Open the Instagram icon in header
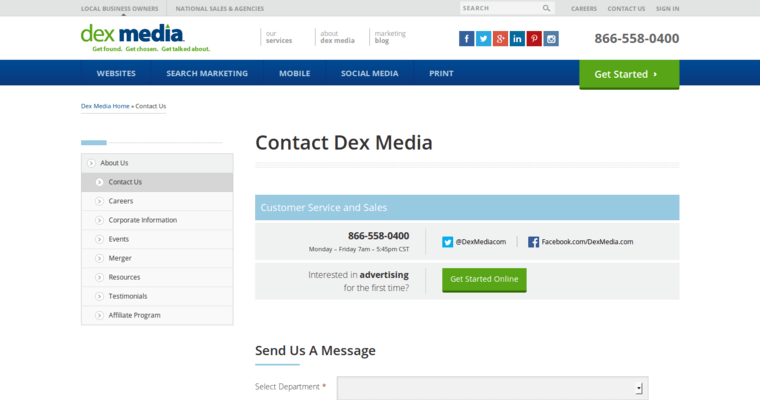This screenshot has width=760, height=400. (x=551, y=39)
